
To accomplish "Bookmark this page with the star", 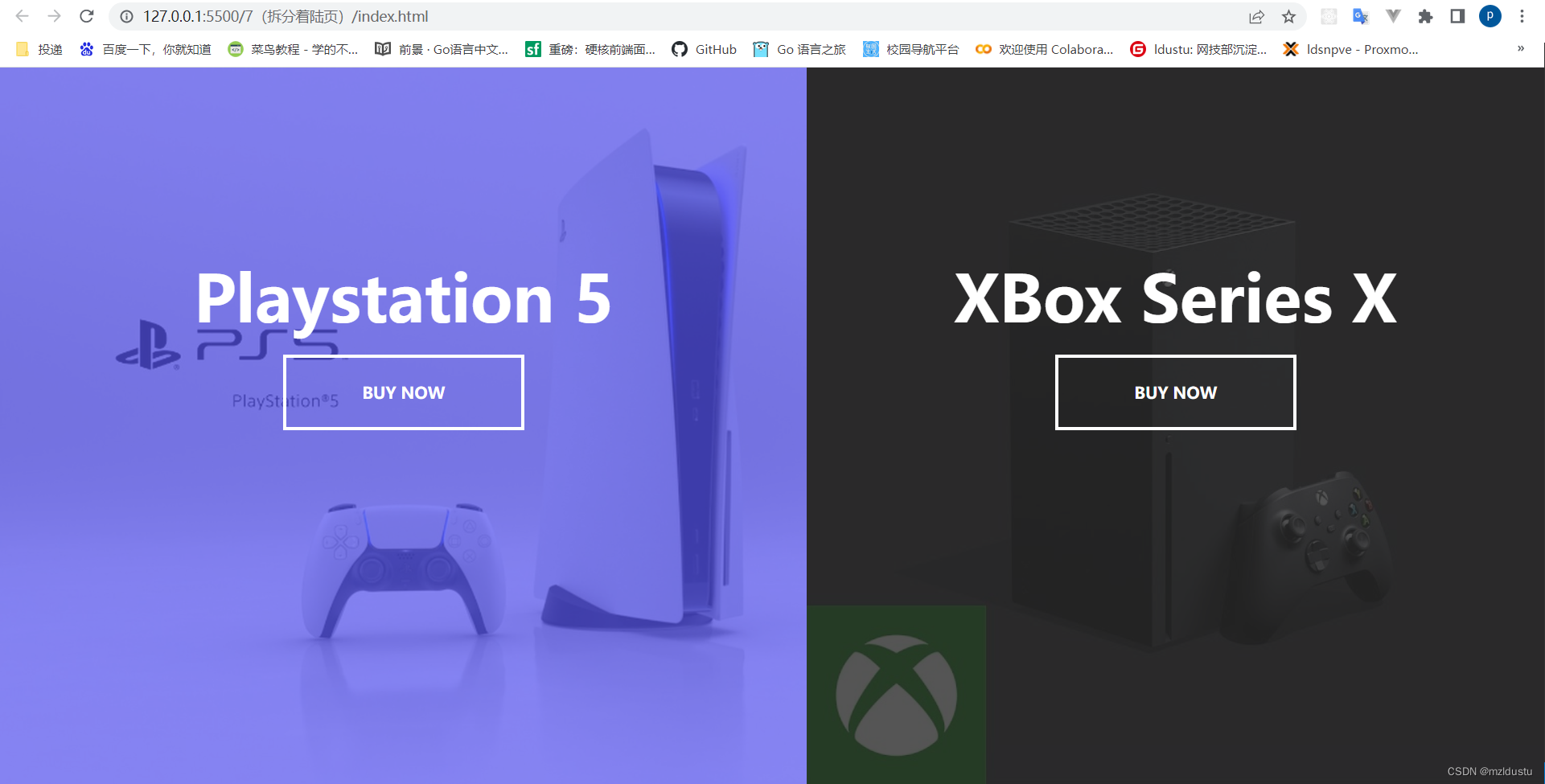I will coord(1288,16).
